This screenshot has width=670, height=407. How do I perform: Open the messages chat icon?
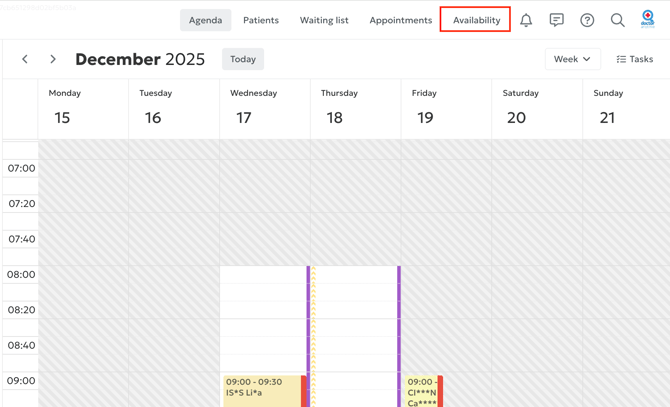coord(557,20)
